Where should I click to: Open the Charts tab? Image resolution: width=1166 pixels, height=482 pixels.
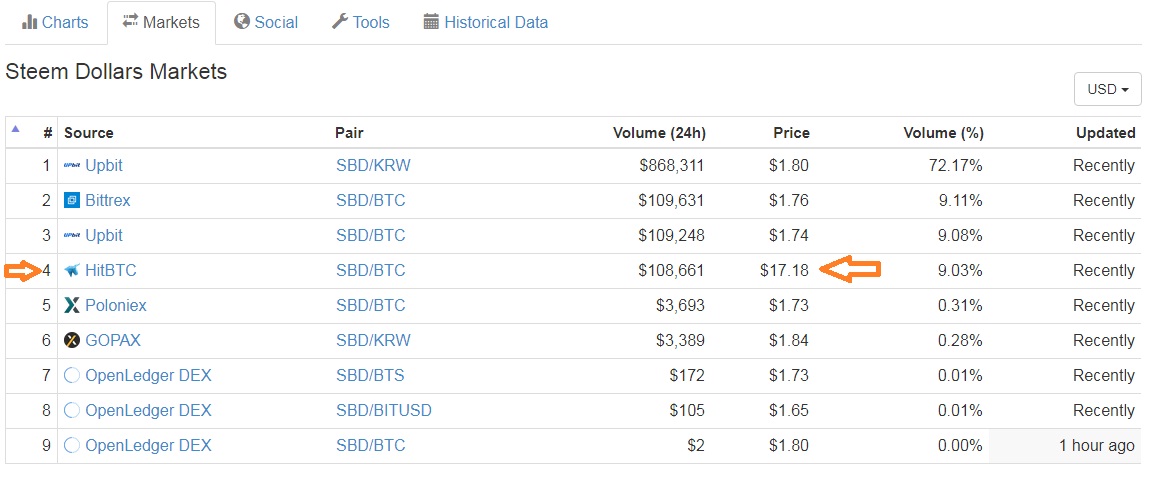[55, 22]
